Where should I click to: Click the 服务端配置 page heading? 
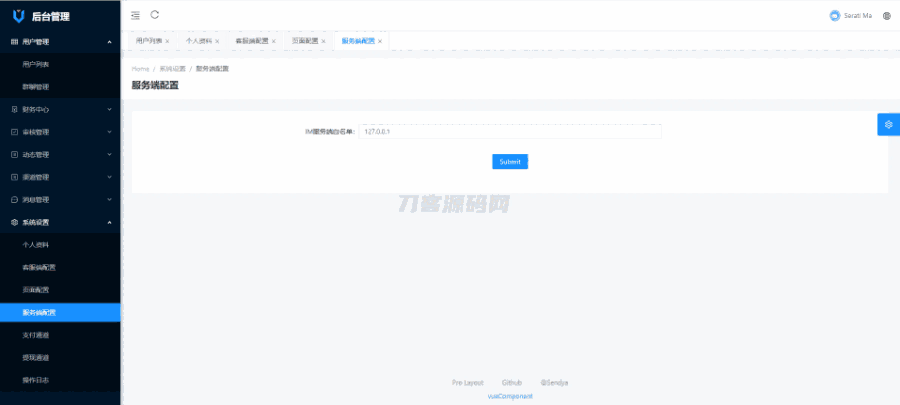click(x=155, y=85)
